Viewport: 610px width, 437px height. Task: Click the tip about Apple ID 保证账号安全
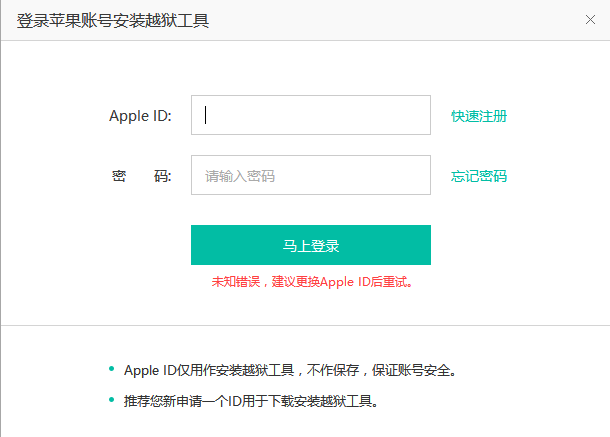coord(290,370)
